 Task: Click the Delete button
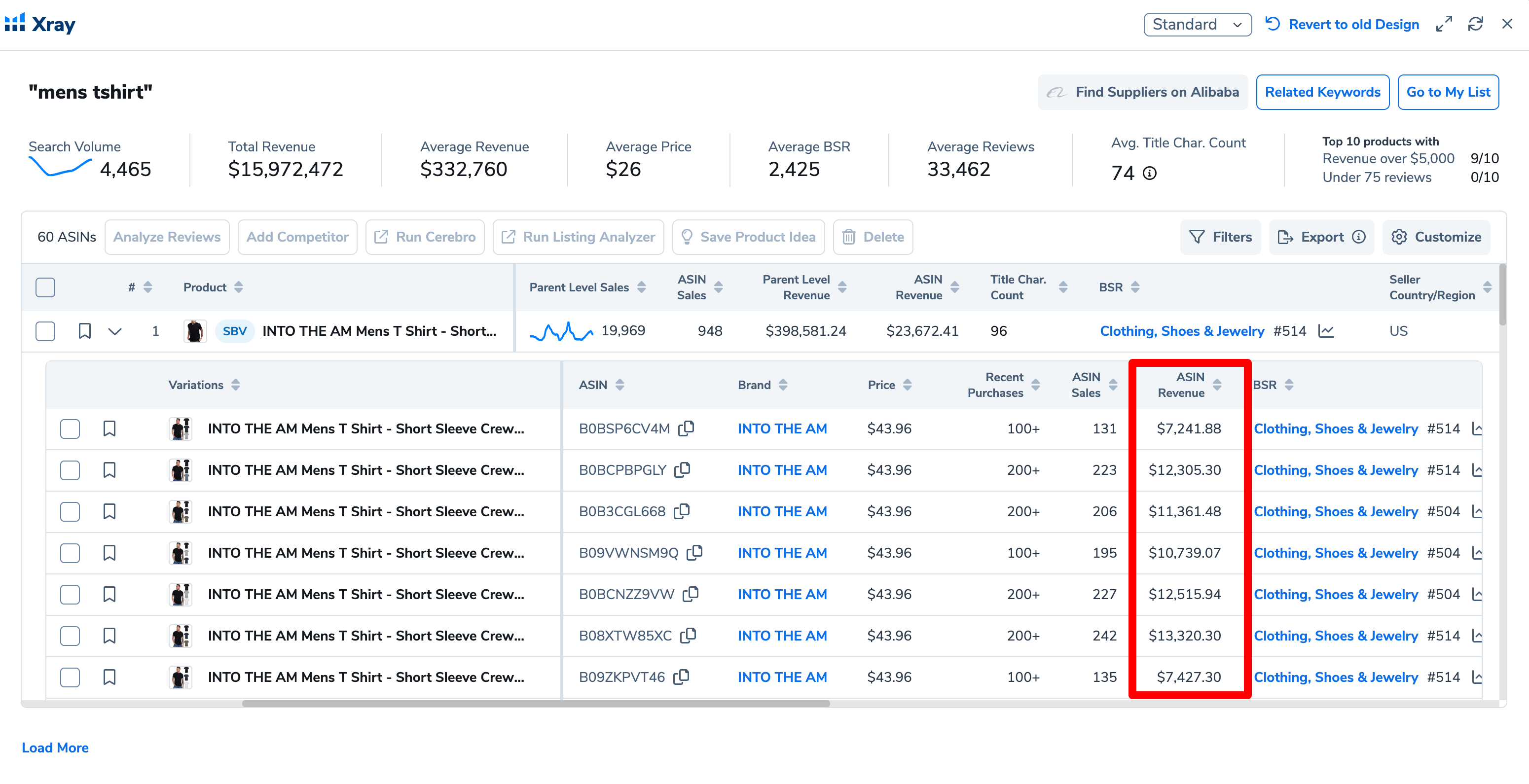point(873,237)
